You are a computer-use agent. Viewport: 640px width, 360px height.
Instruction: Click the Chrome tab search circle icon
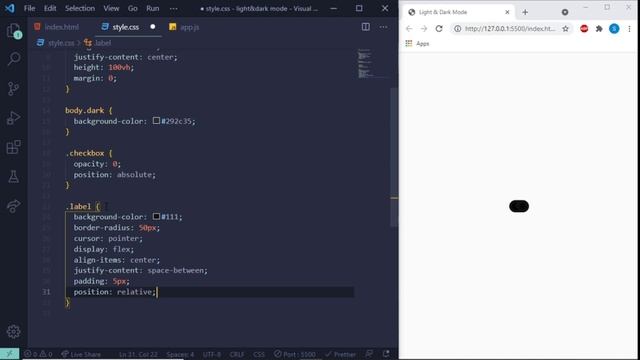565,12
